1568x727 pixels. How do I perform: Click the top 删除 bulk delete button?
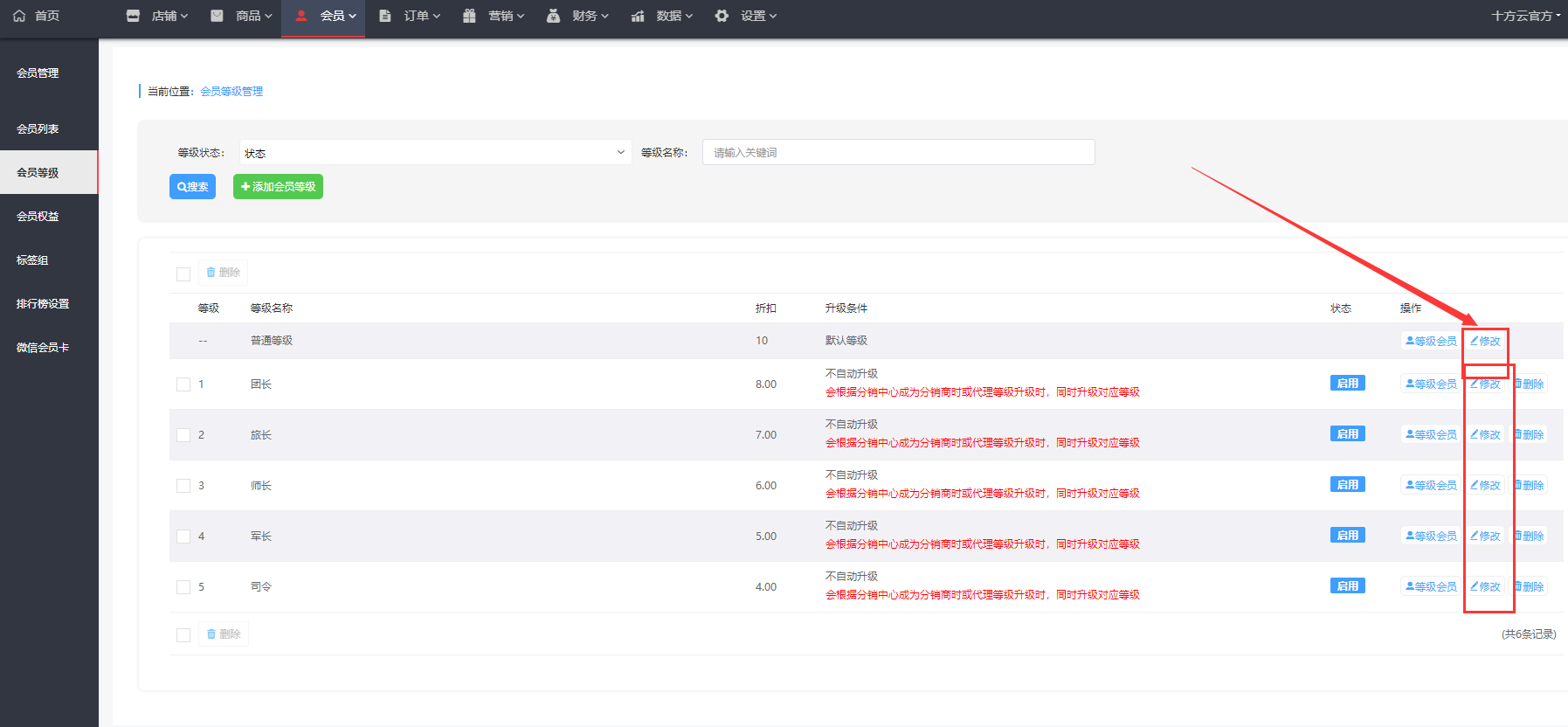(223, 273)
